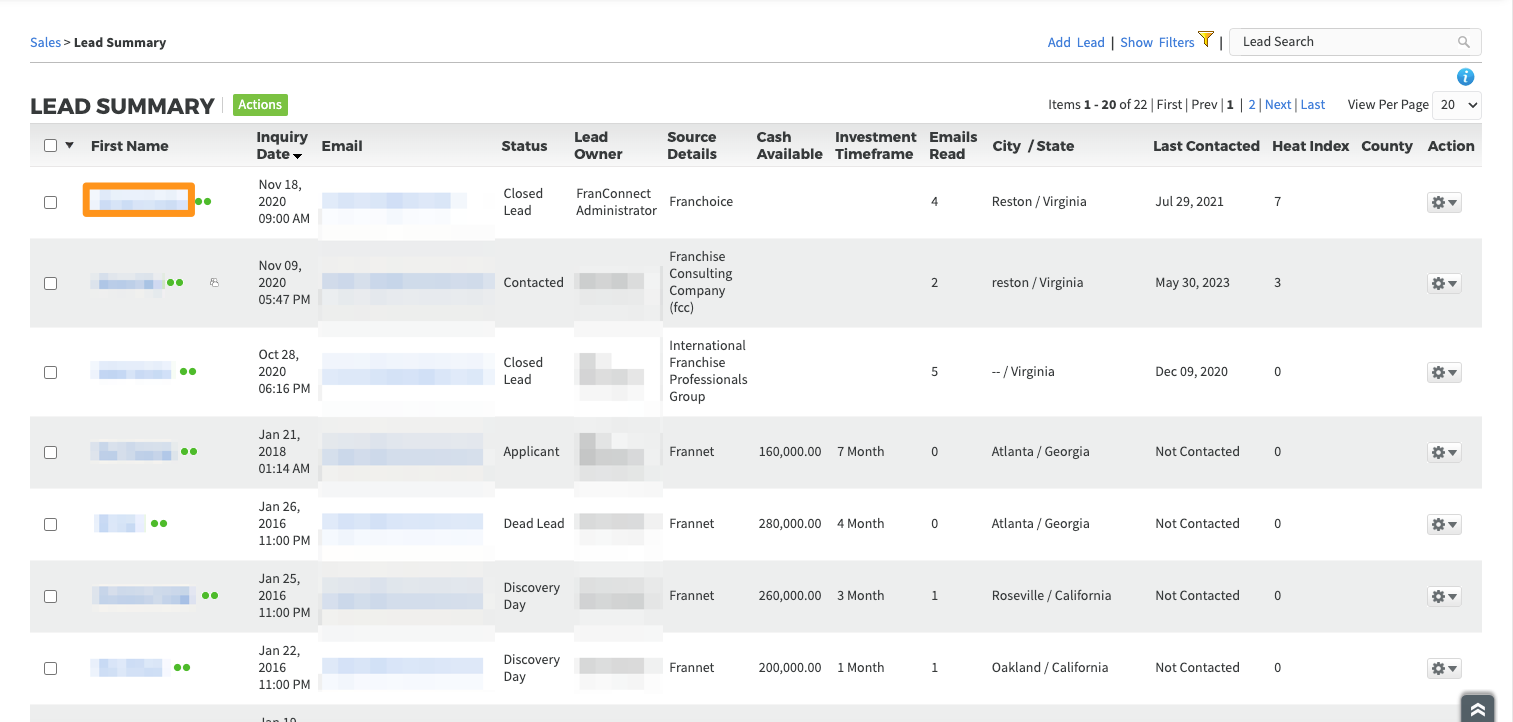This screenshot has height=722, width=1513.
Task: Click the scroll-to-top double chevron button
Action: click(1477, 708)
